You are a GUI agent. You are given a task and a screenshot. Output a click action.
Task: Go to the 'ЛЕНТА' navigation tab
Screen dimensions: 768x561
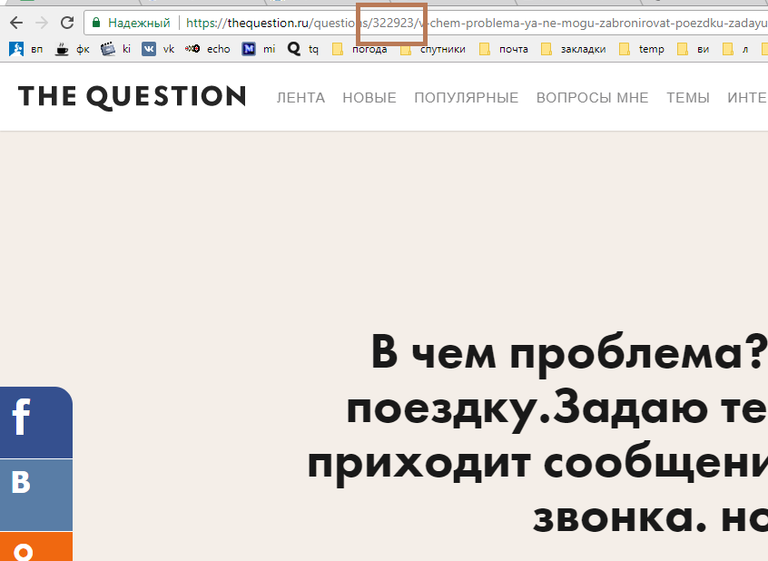[300, 97]
